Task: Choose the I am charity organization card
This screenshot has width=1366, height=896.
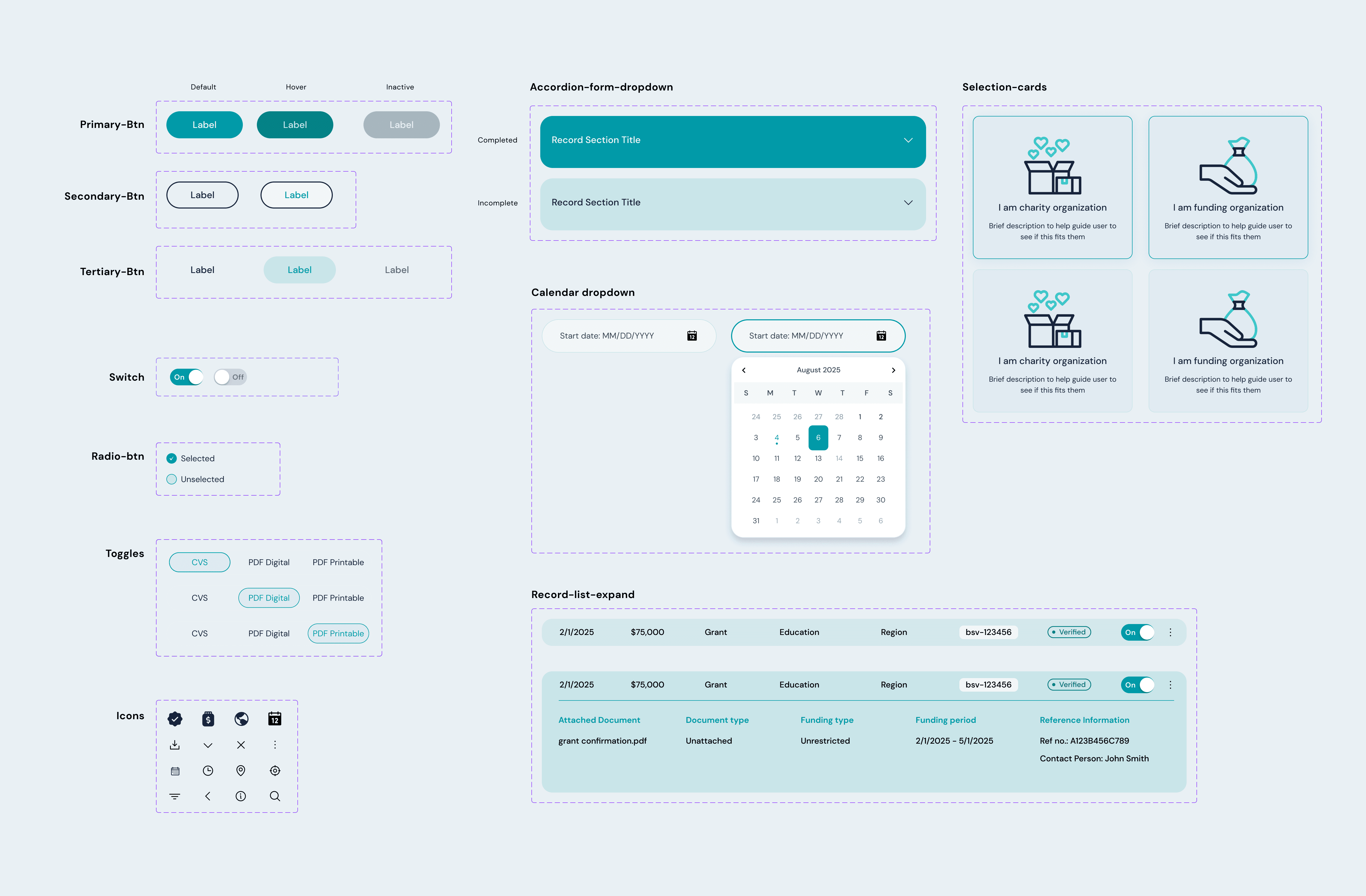Action: pyautogui.click(x=1053, y=188)
